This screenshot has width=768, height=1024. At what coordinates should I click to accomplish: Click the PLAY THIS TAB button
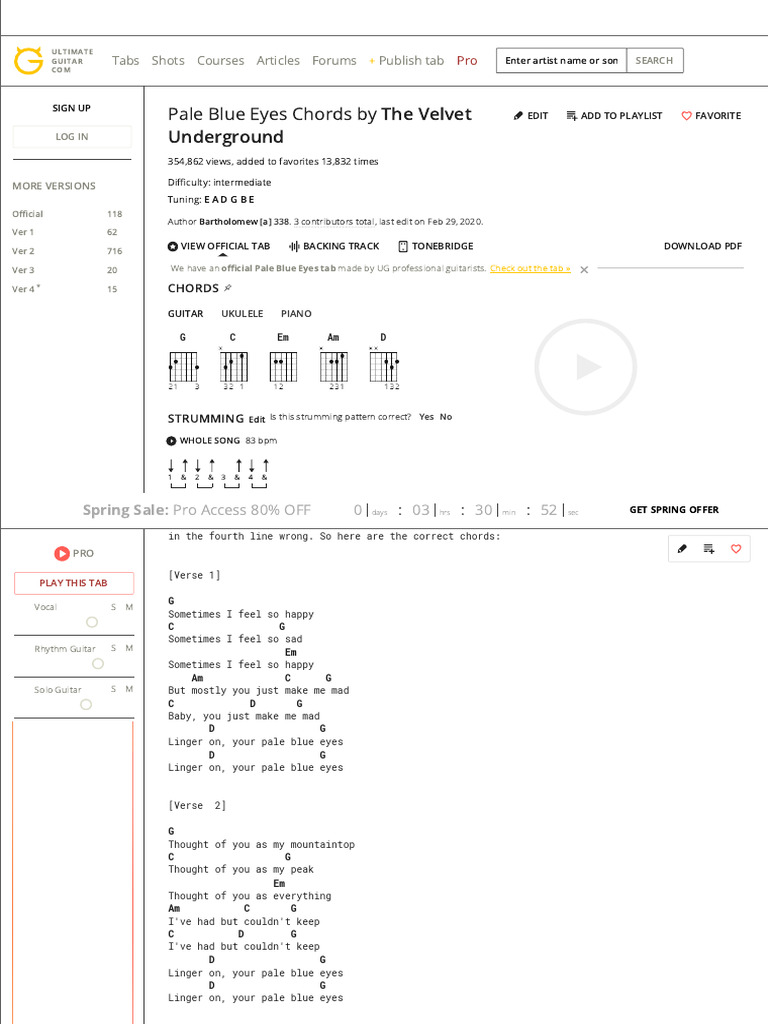pyautogui.click(x=74, y=583)
